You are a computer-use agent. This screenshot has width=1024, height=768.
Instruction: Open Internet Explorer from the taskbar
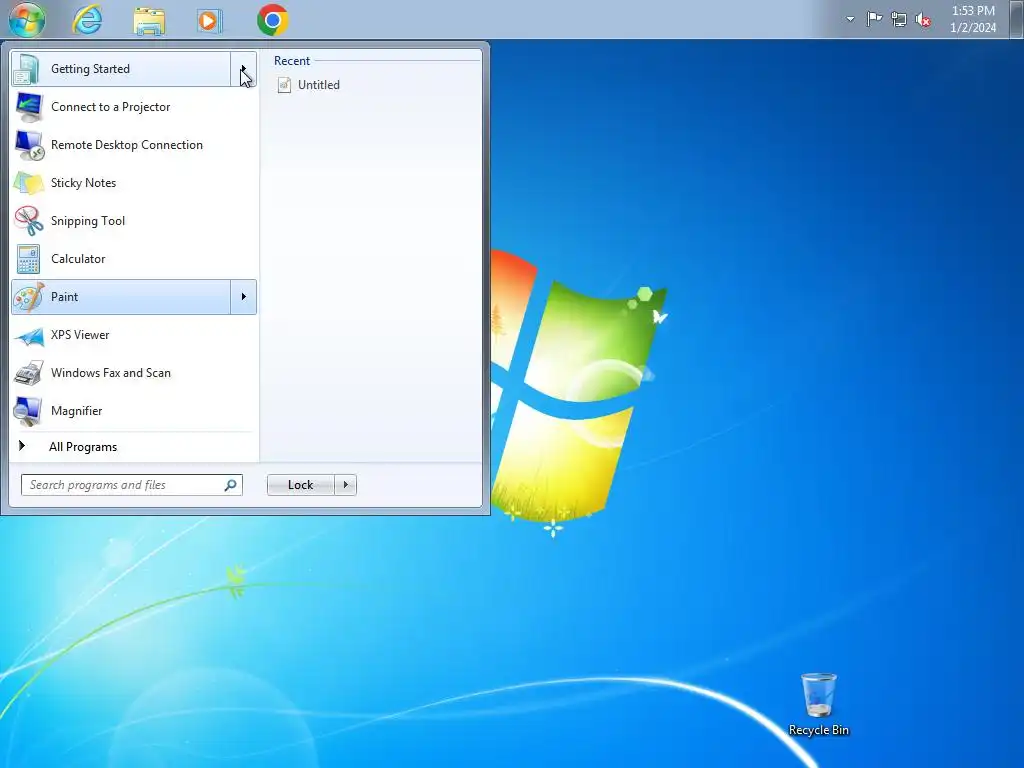click(x=87, y=20)
